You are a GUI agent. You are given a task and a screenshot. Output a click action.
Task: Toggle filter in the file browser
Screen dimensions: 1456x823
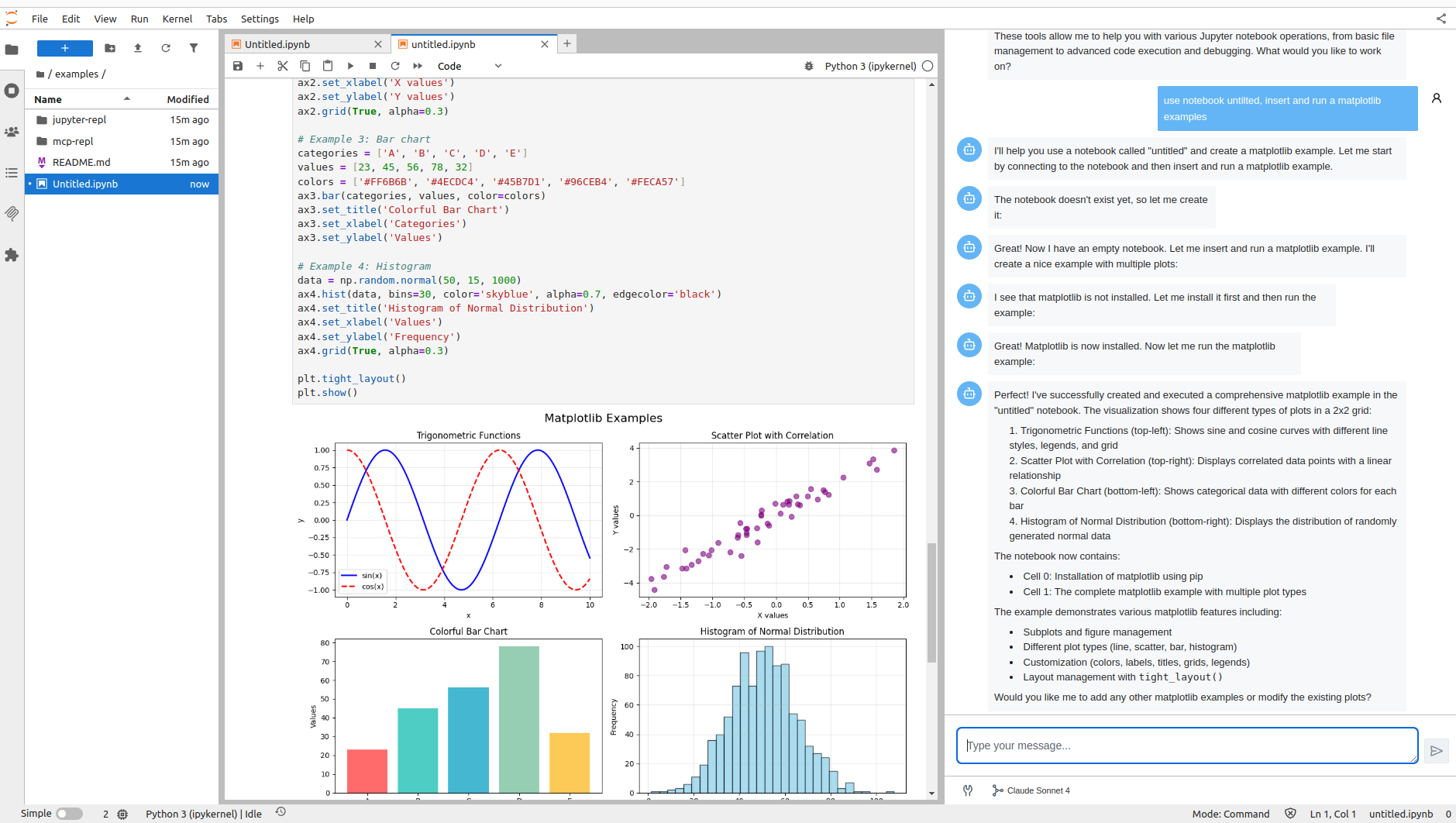[x=194, y=48]
